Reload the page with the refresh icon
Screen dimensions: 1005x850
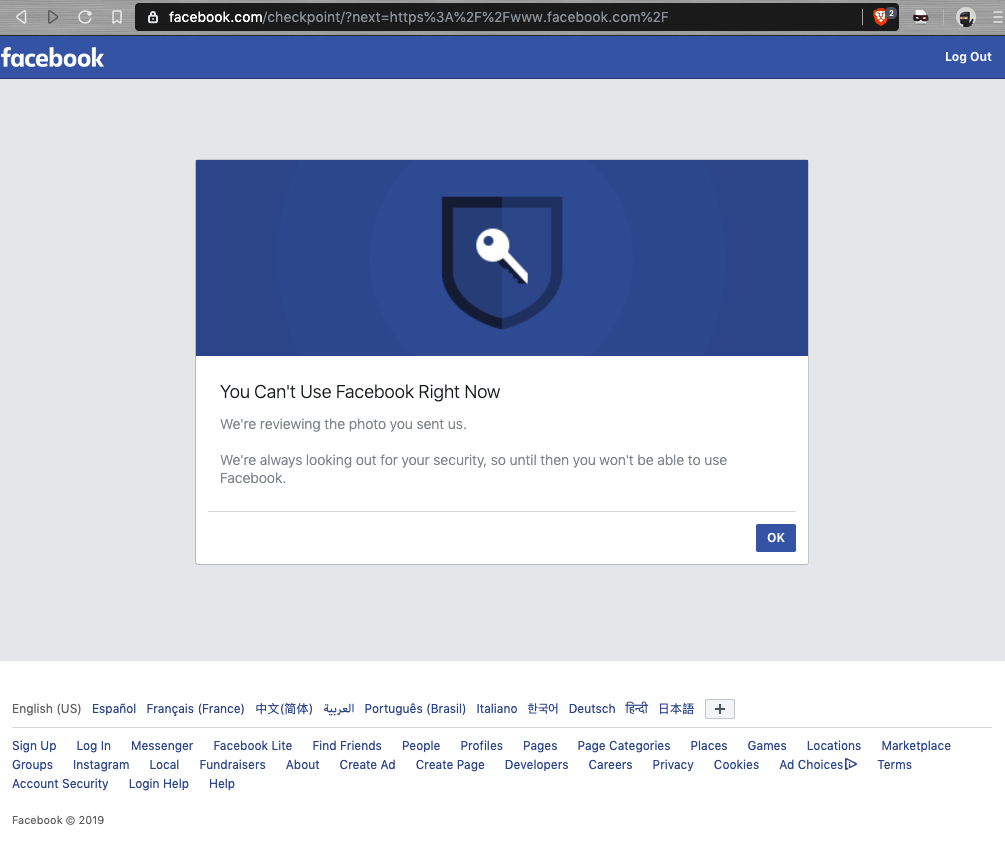tap(85, 17)
